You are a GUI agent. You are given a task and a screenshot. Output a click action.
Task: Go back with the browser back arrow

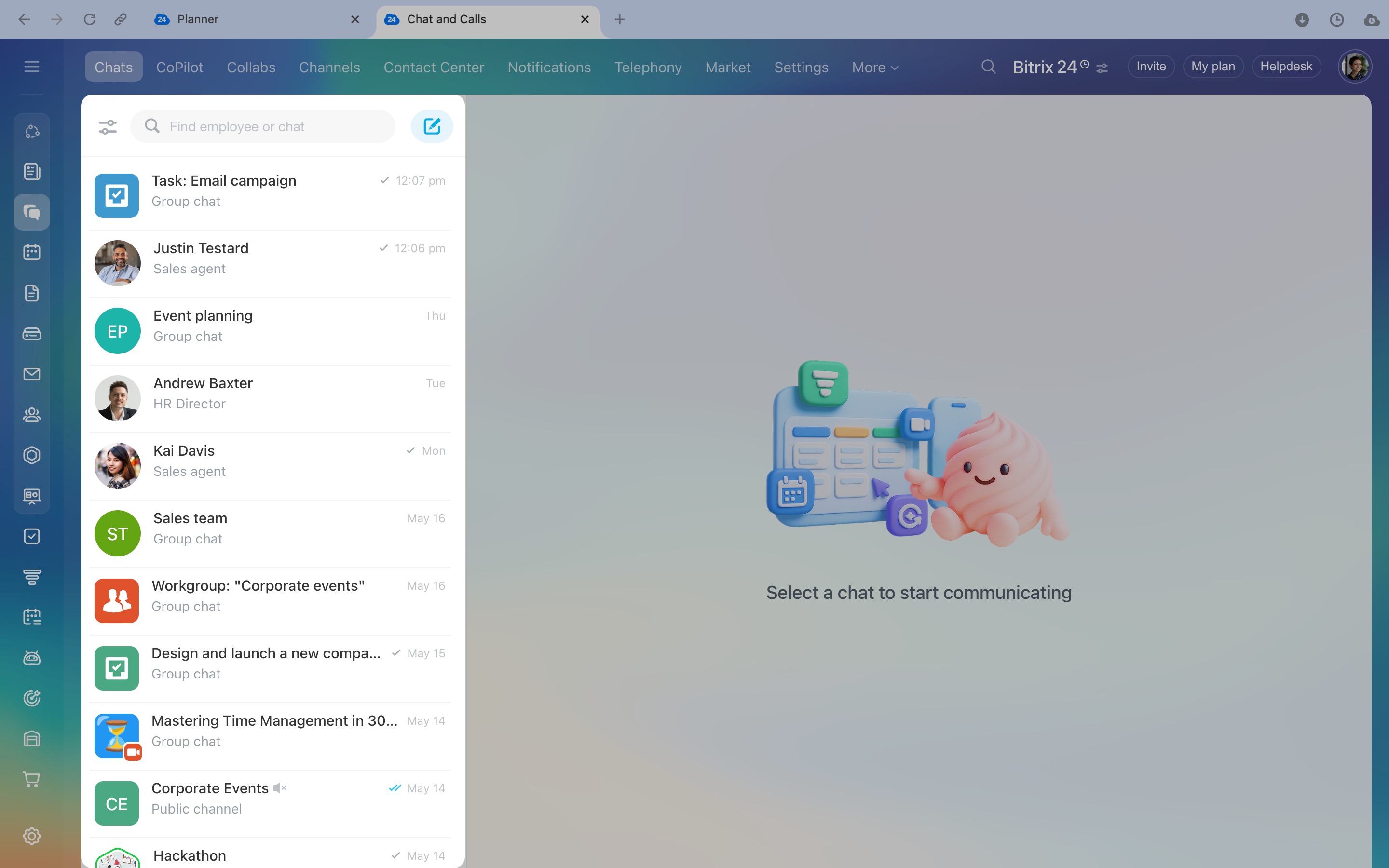click(24, 19)
